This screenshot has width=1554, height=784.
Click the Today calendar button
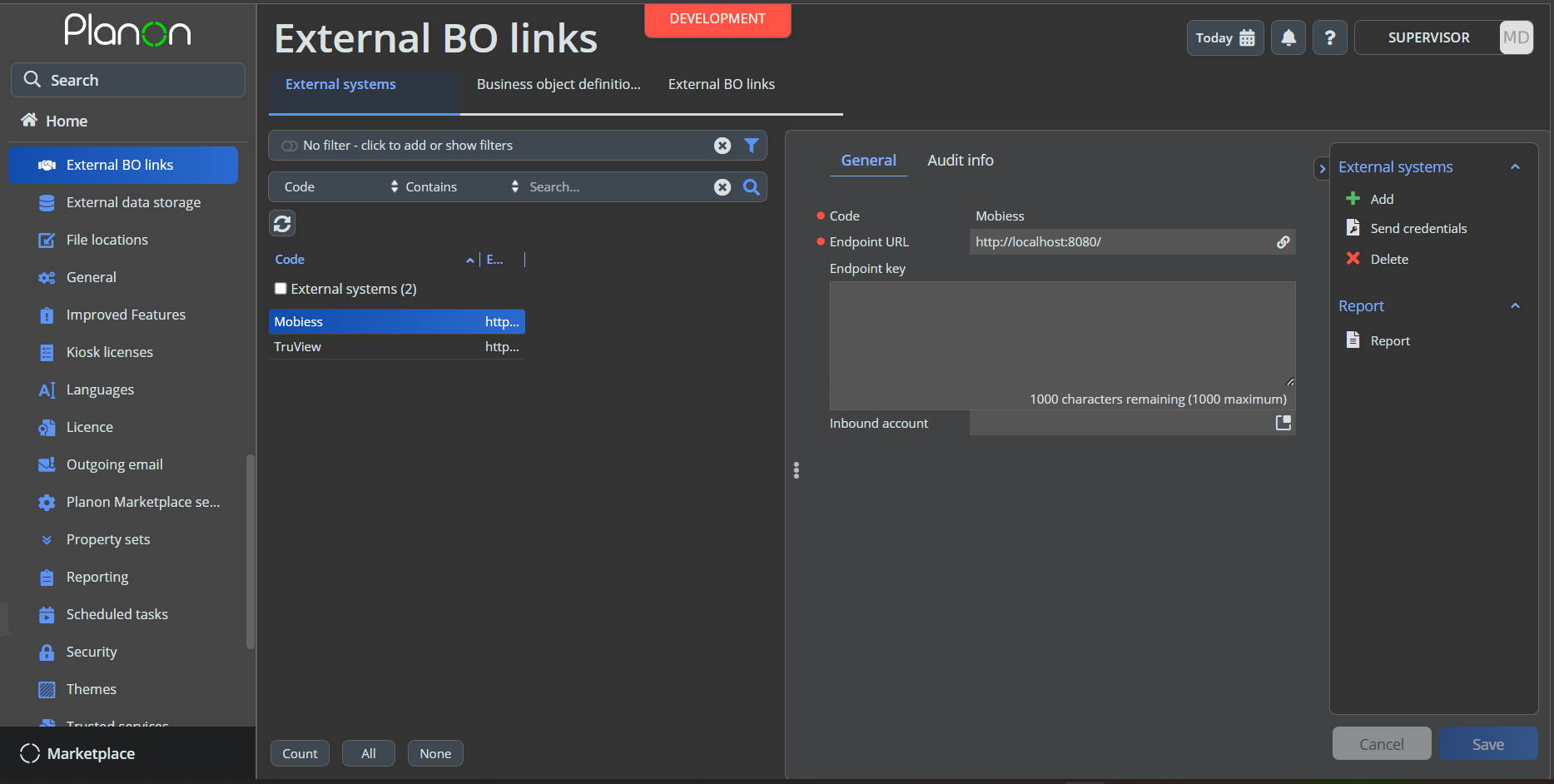coord(1225,37)
